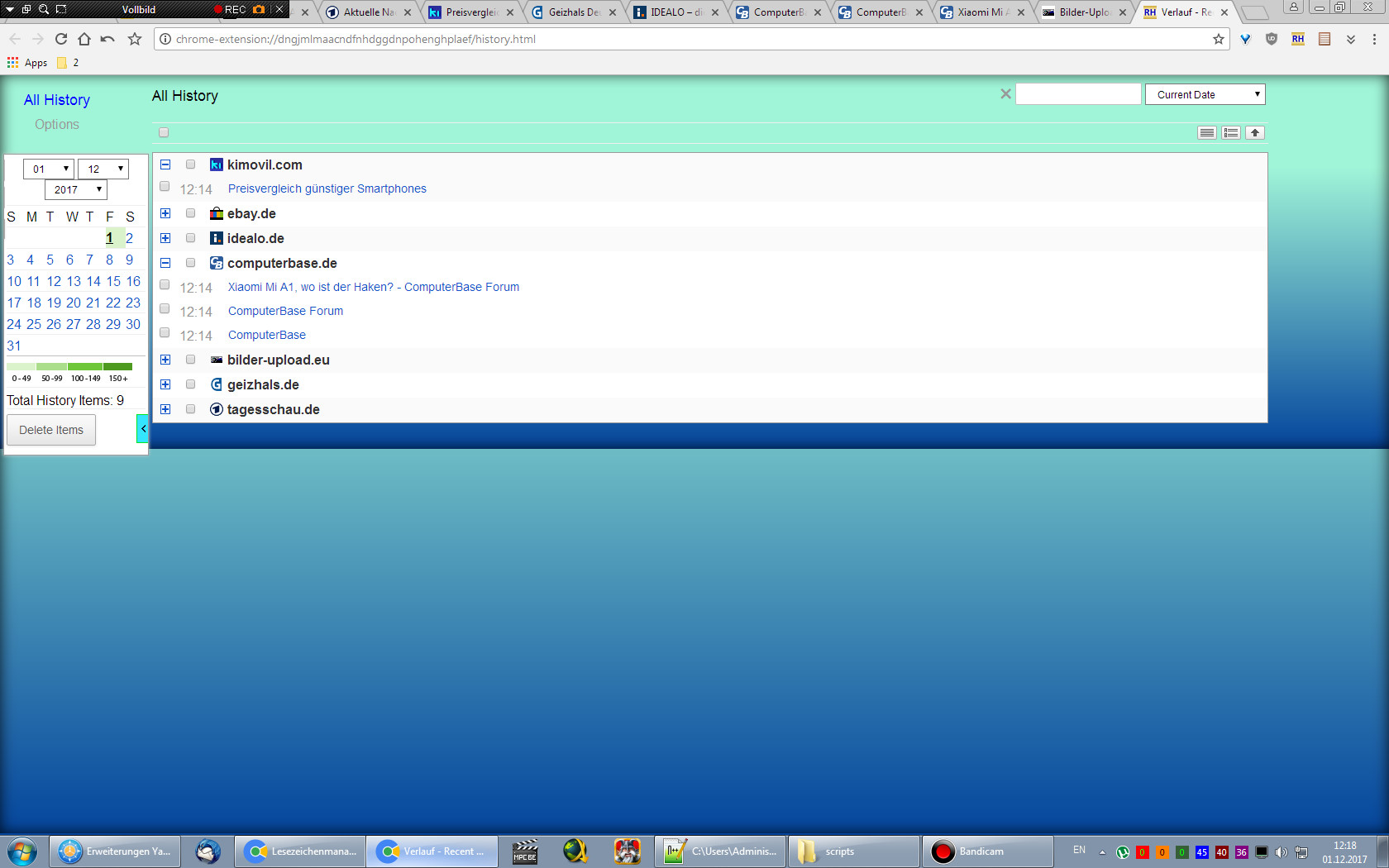Open Bandicam from the taskbar
This screenshot has width=1389, height=868.
point(987,851)
